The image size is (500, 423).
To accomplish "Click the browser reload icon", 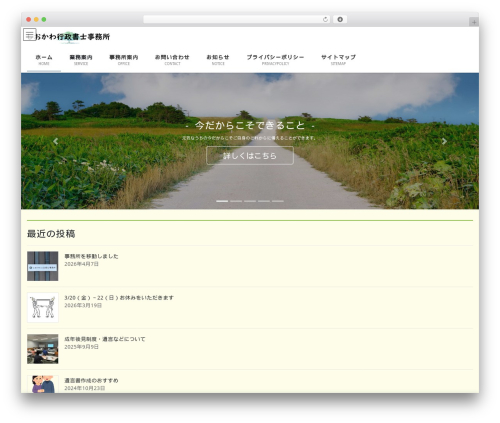I will [325, 20].
